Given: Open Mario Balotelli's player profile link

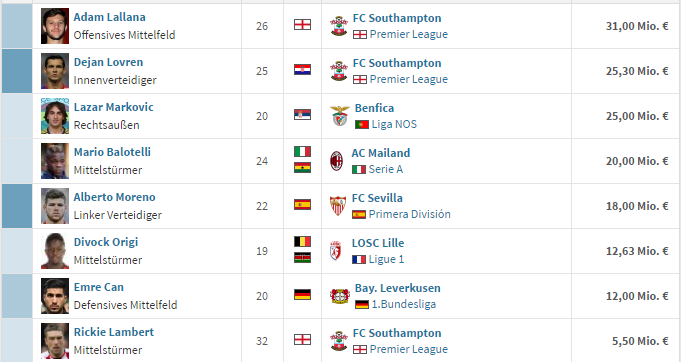Looking at the screenshot, I should point(112,152).
